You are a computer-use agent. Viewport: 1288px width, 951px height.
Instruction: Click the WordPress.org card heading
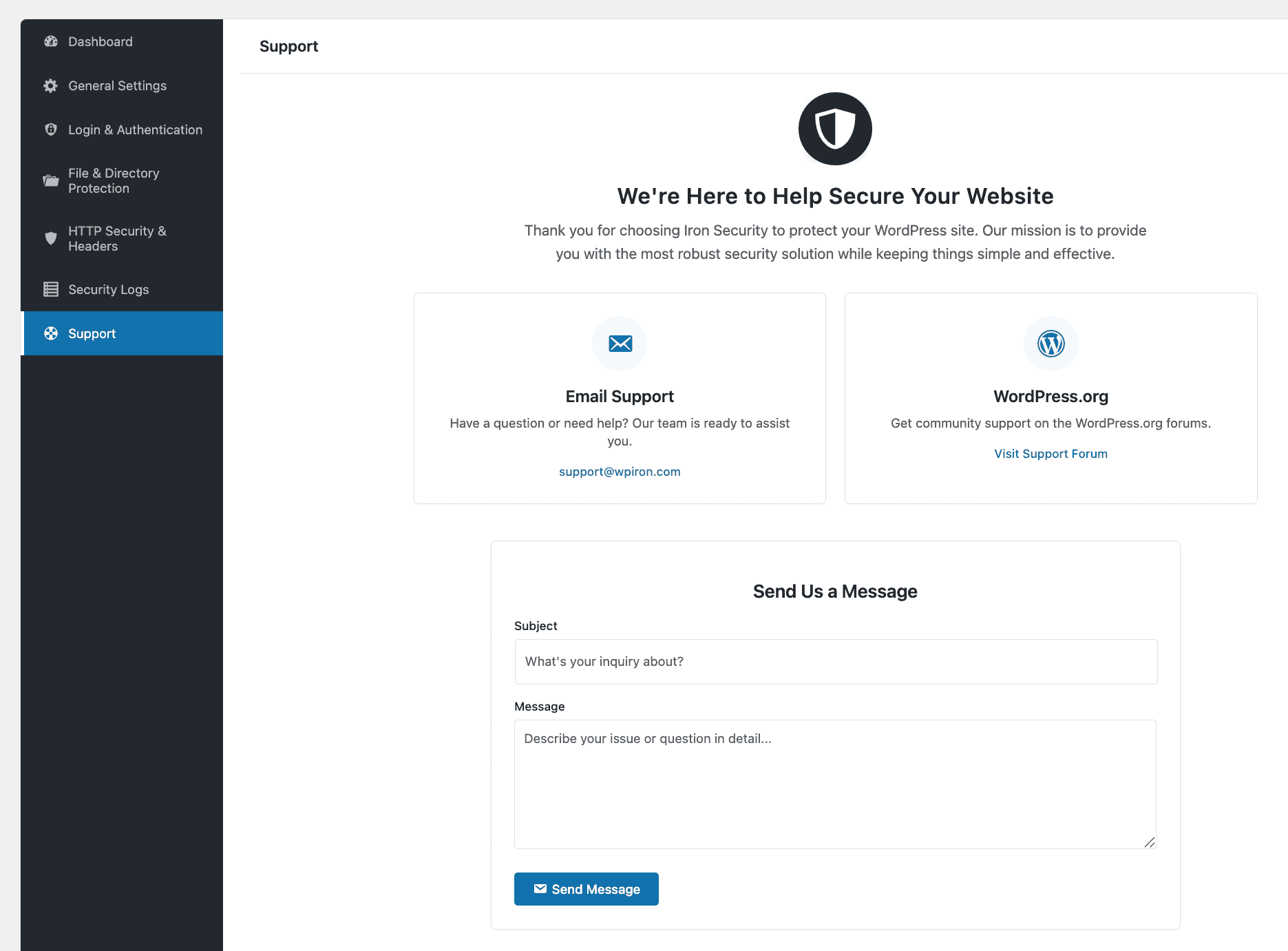[x=1051, y=397]
